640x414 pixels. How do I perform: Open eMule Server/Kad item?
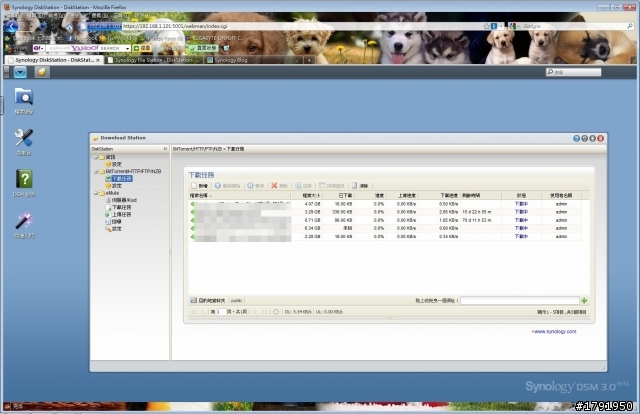click(121, 200)
